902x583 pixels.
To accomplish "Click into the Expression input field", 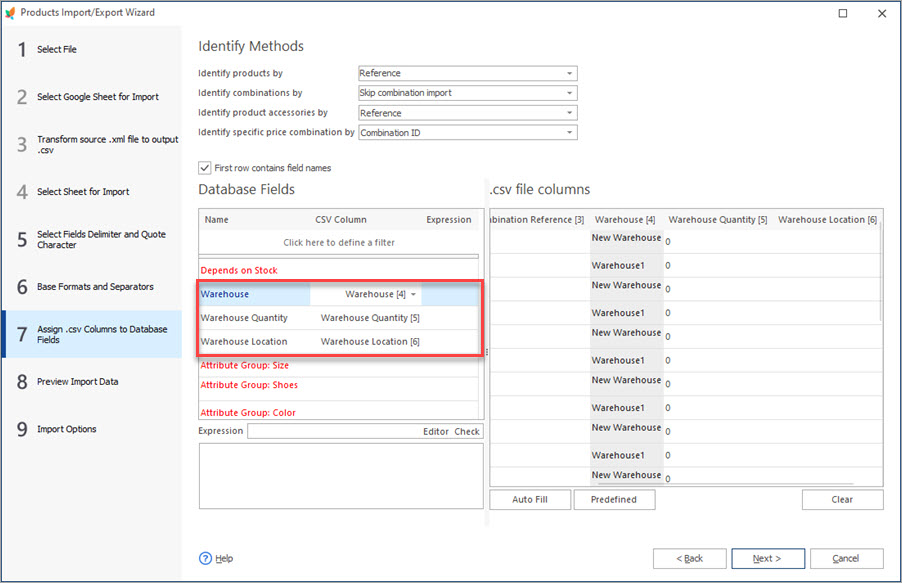I will [x=334, y=432].
